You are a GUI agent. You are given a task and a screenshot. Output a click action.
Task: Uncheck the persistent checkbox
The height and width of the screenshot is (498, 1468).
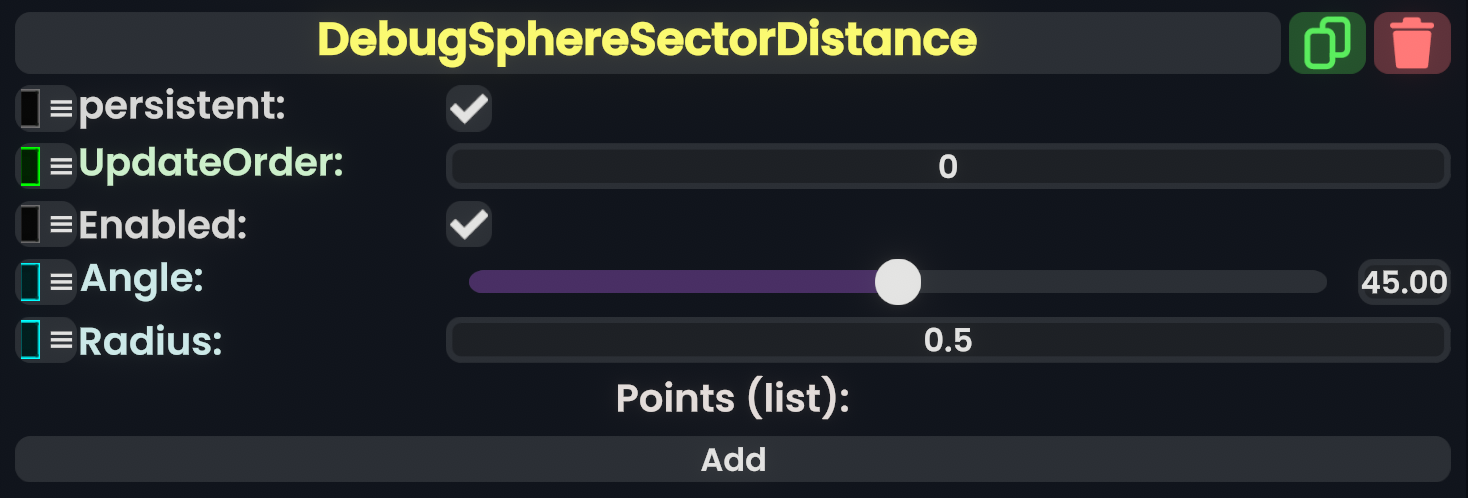click(469, 108)
